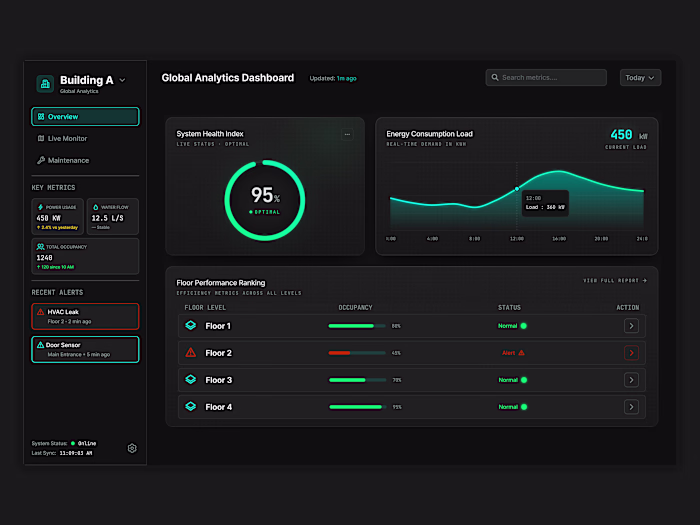Screen dimensions: 700x525
Task: Click the Water Flow droplet icon
Action: (95, 207)
